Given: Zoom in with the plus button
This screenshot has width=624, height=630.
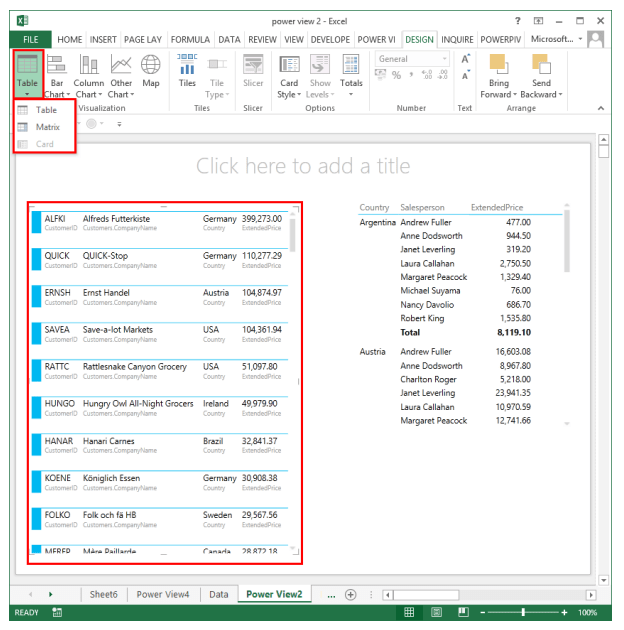Looking at the screenshot, I should pyautogui.click(x=564, y=612).
